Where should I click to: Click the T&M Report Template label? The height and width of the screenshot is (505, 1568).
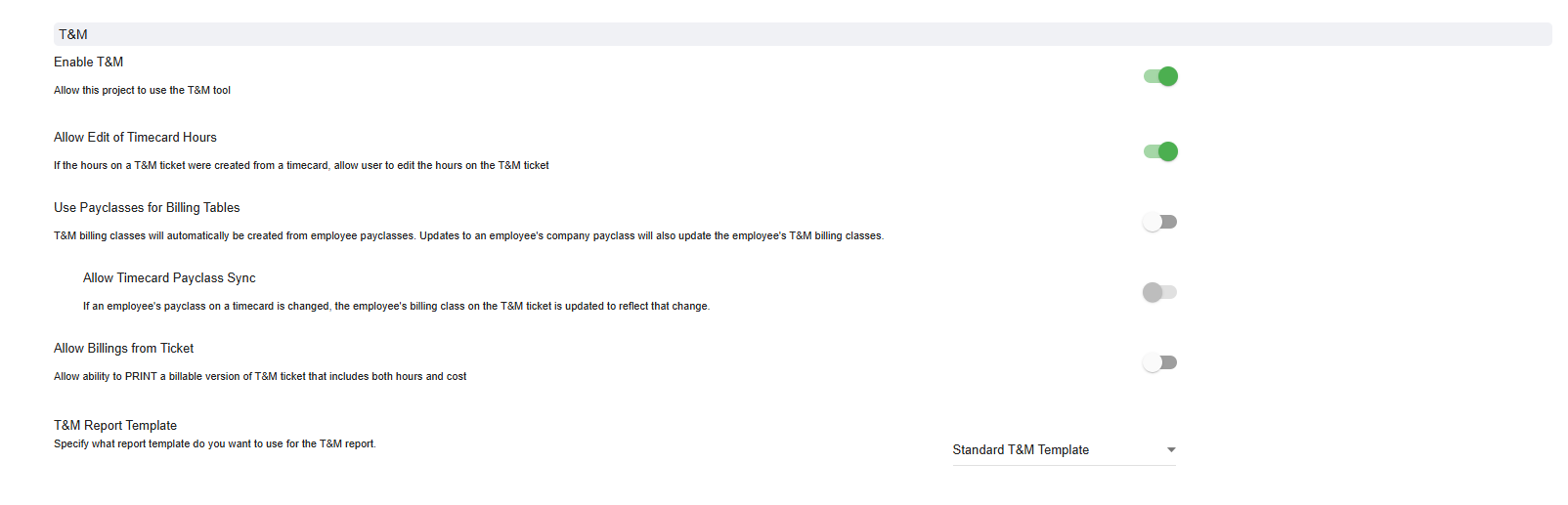[115, 426]
